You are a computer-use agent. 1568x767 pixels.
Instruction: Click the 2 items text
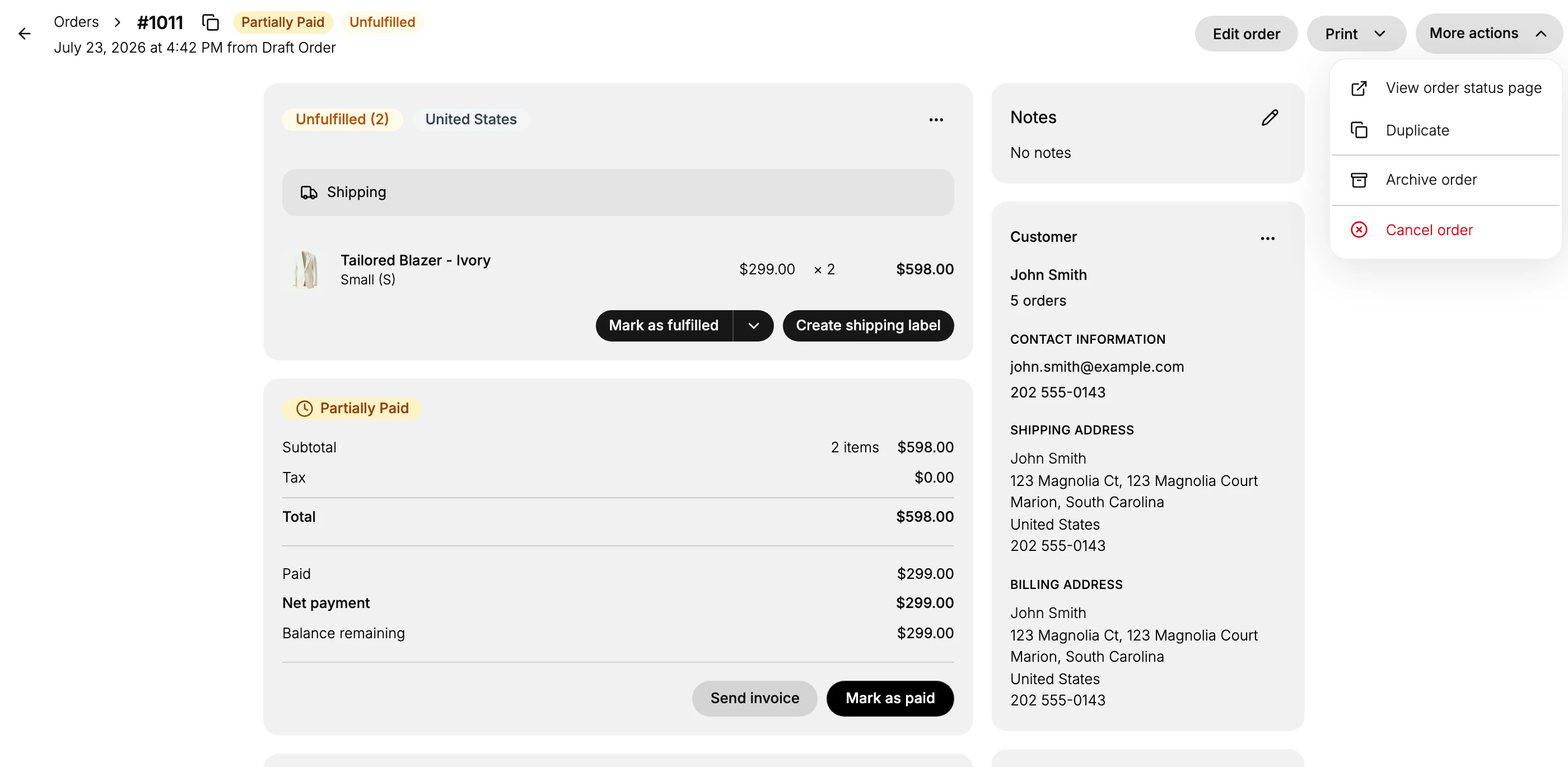point(855,447)
